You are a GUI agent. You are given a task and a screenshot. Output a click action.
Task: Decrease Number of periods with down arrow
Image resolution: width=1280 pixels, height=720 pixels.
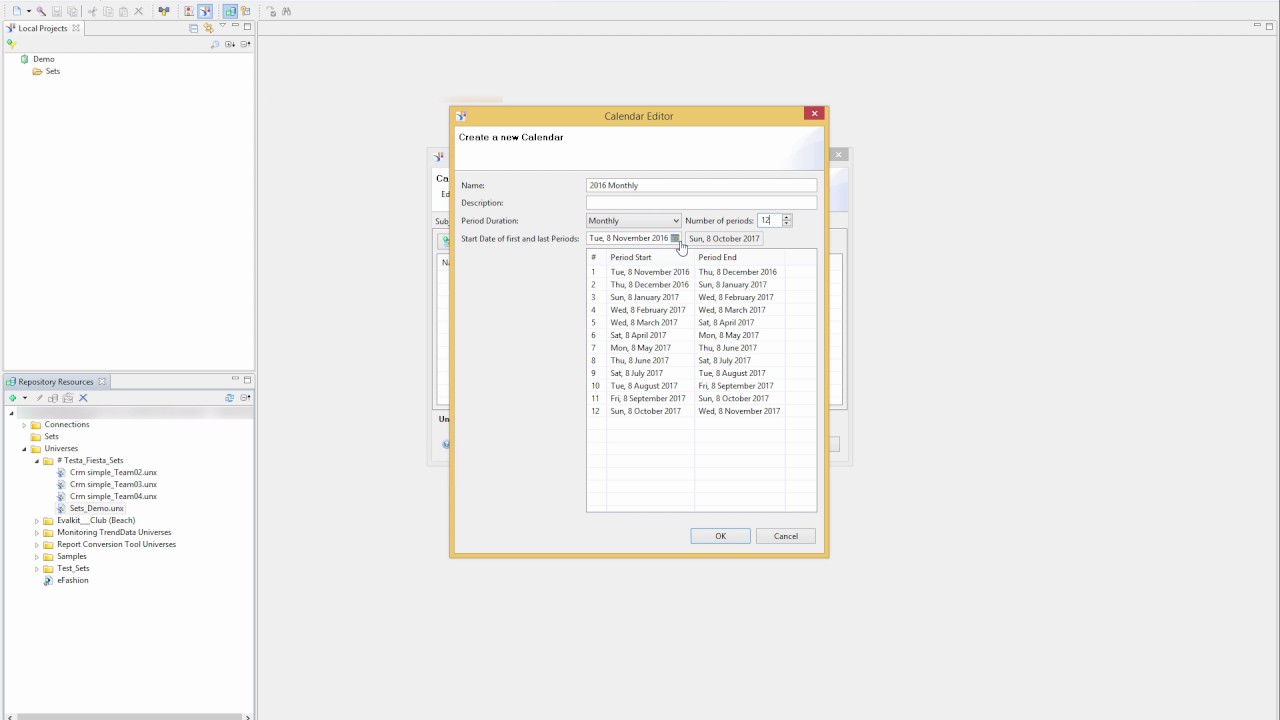coord(787,224)
